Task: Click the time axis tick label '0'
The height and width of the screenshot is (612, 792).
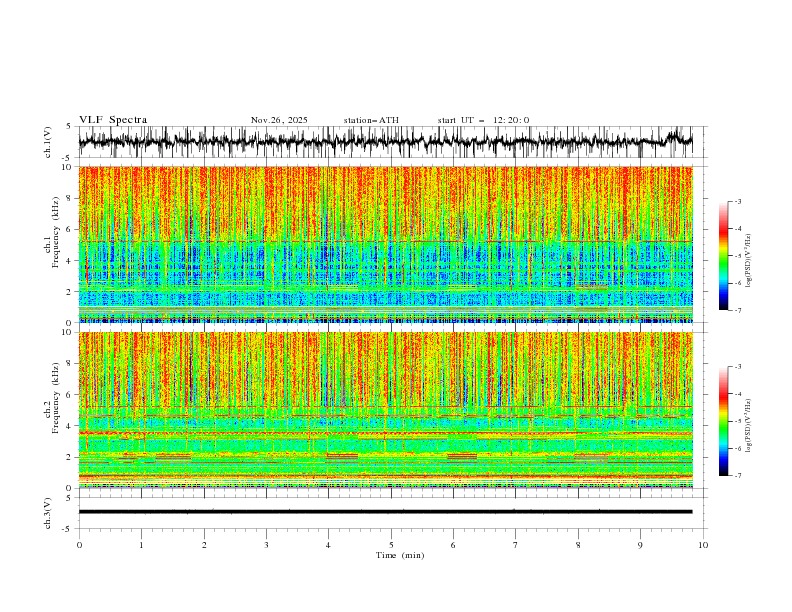Action: click(79, 545)
